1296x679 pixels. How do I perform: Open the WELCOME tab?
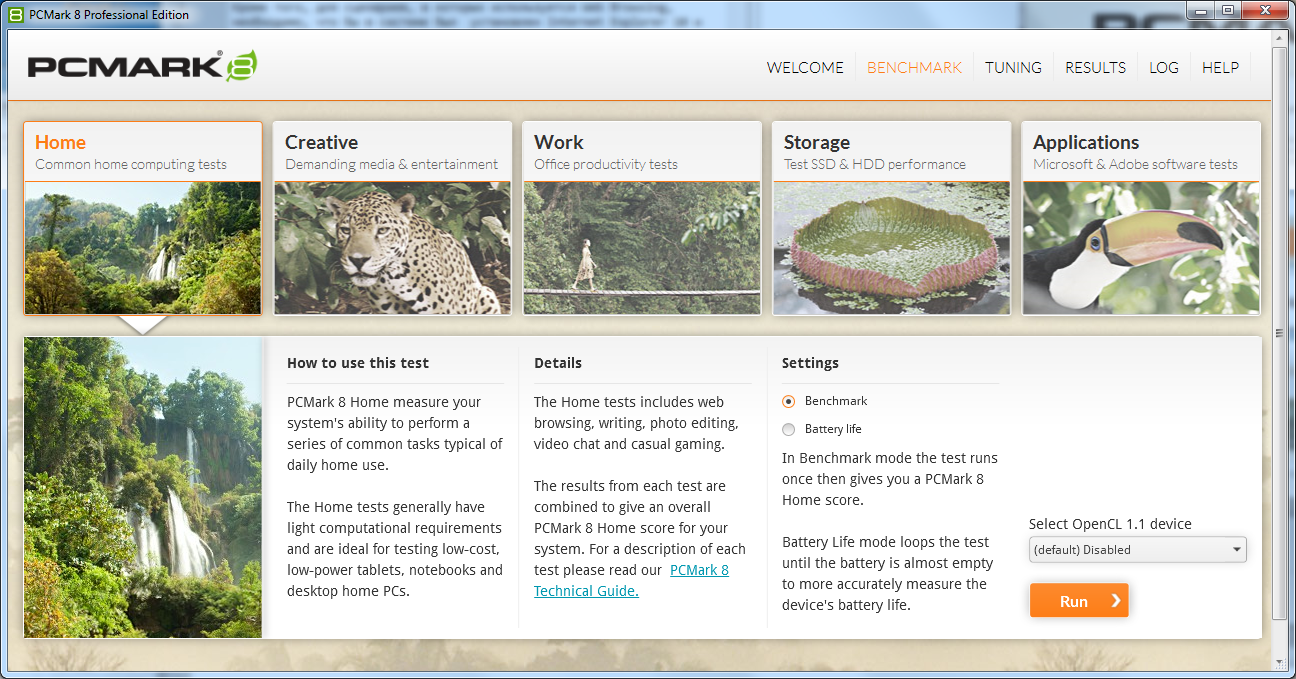(x=805, y=68)
